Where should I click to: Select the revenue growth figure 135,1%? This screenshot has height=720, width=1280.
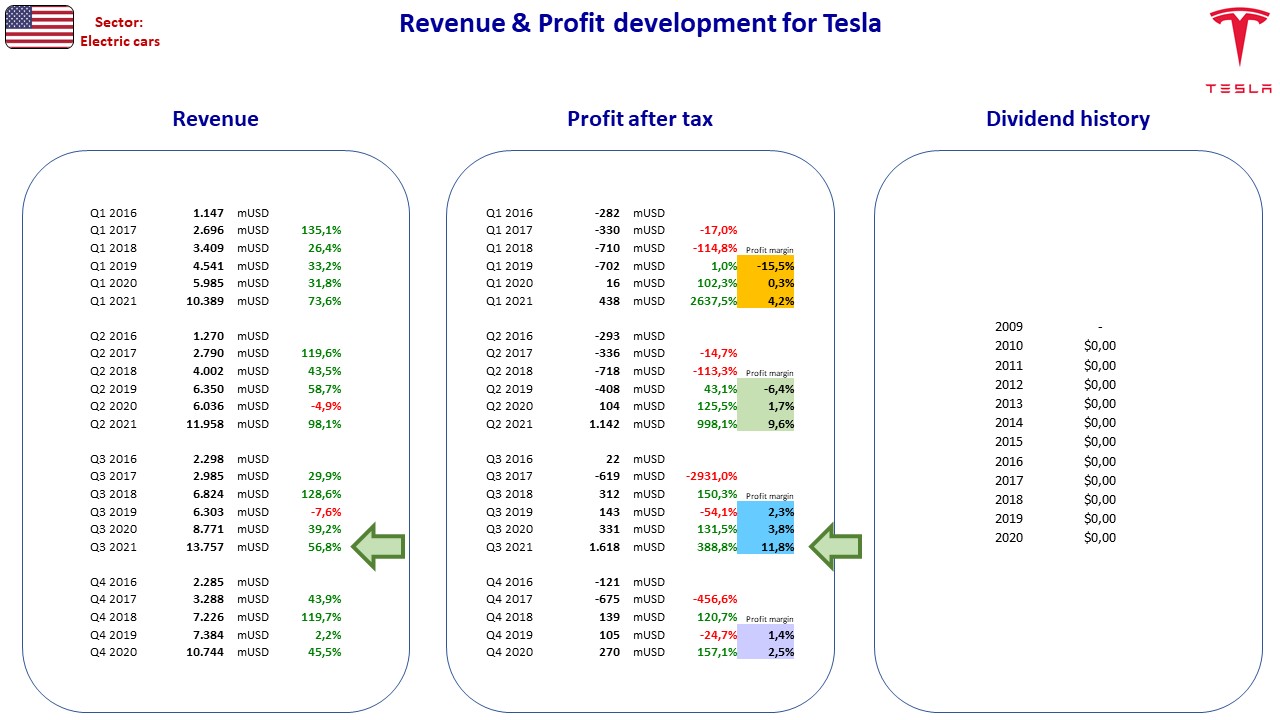(x=321, y=230)
